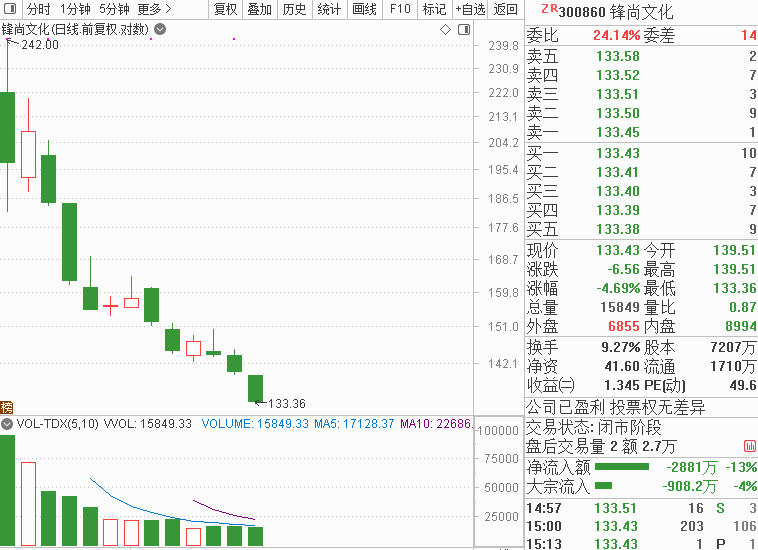
Task: Click the 换手 value 9.27%
Action: pyautogui.click(x=621, y=347)
